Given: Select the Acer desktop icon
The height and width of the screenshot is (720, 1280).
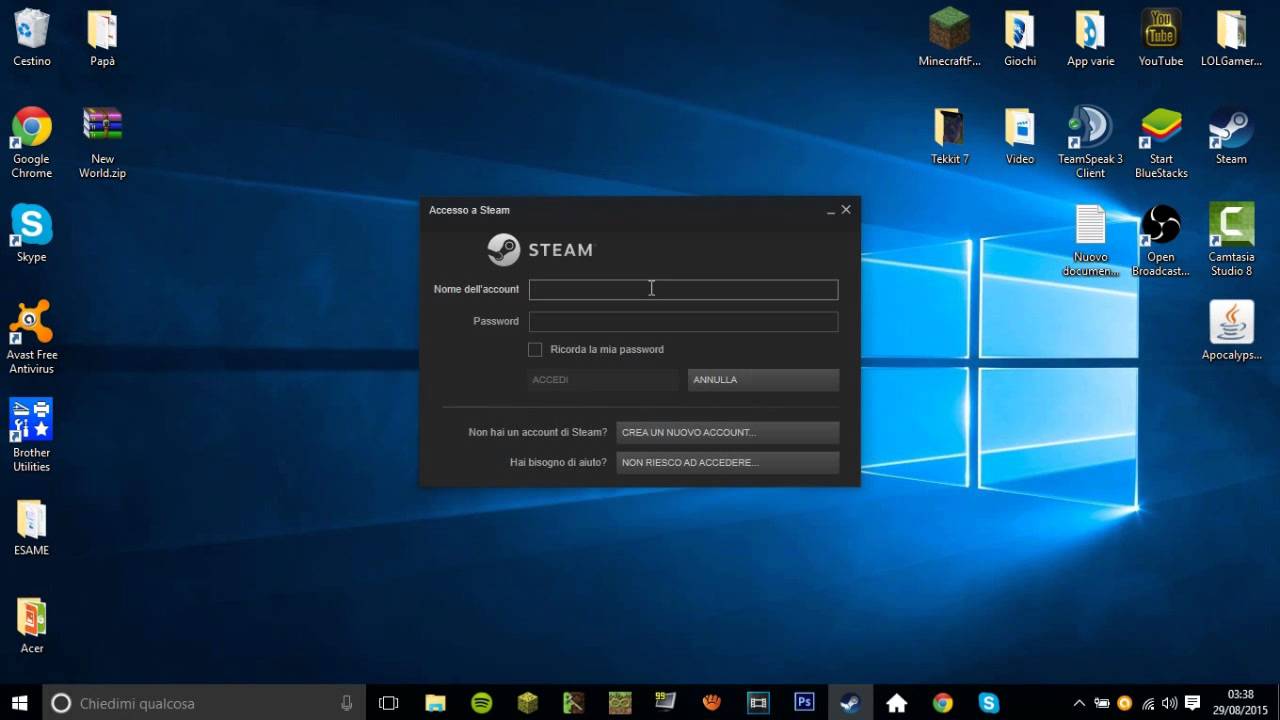Looking at the screenshot, I should pos(32,626).
